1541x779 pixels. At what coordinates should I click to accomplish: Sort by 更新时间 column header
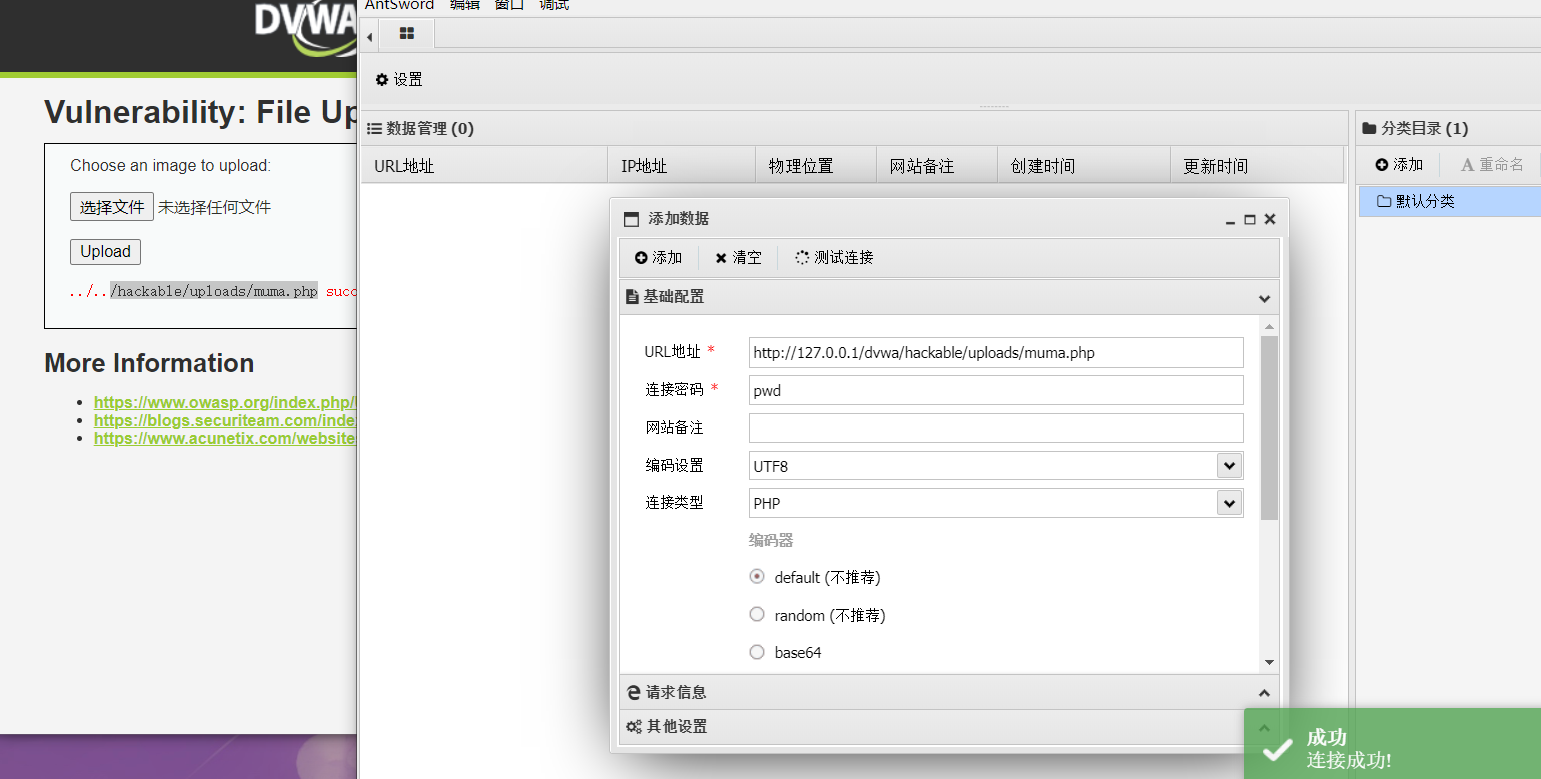click(1256, 165)
